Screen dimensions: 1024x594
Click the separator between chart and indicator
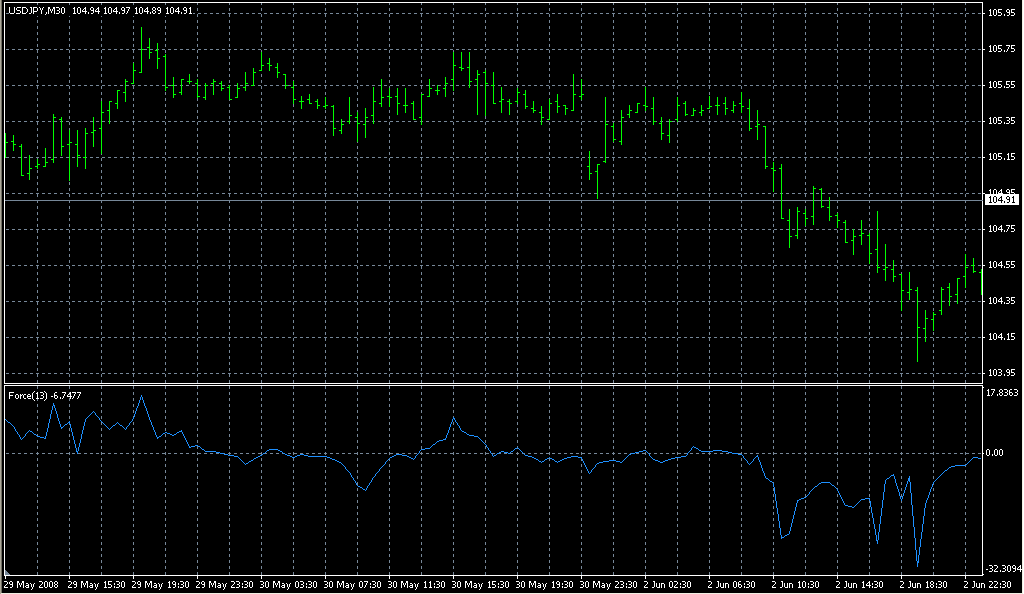click(490, 384)
